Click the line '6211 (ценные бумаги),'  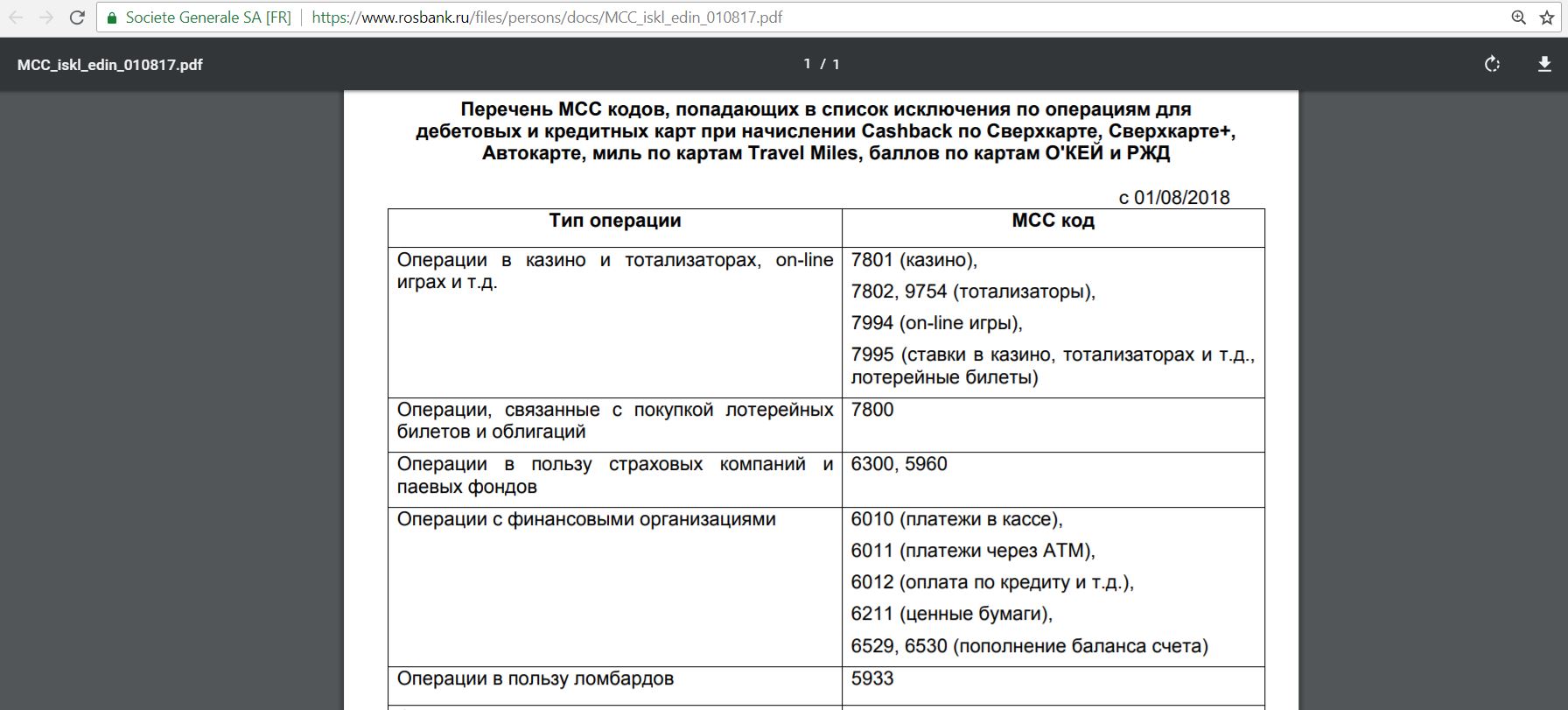pos(951,614)
